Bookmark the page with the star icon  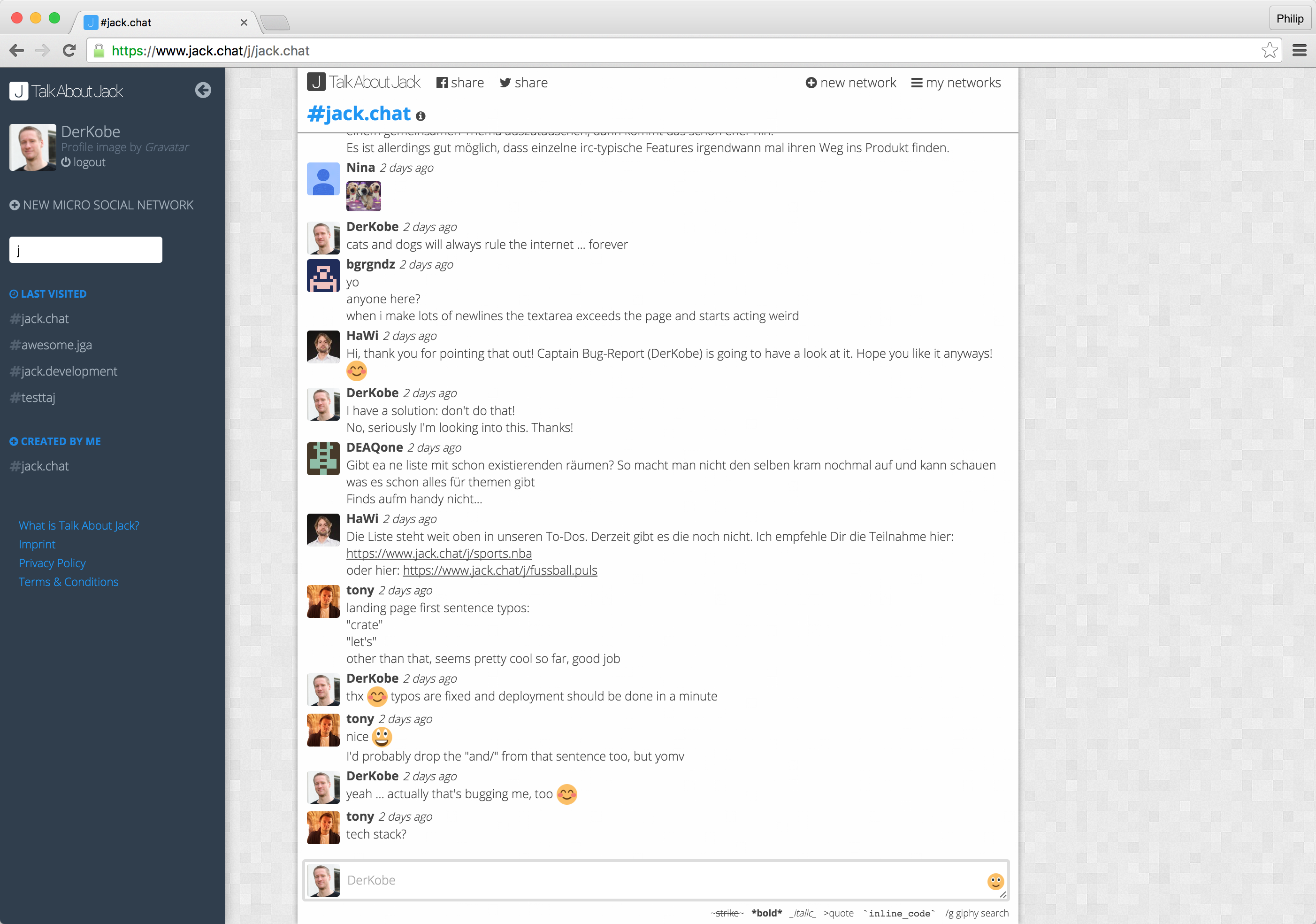click(1270, 51)
